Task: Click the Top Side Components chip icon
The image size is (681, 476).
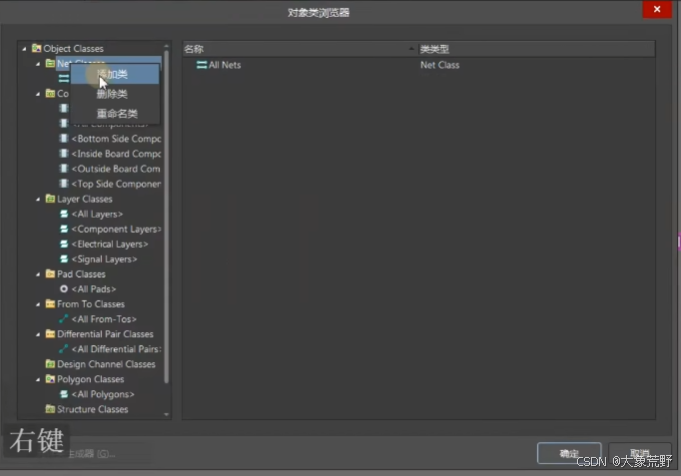Action: pos(64,184)
